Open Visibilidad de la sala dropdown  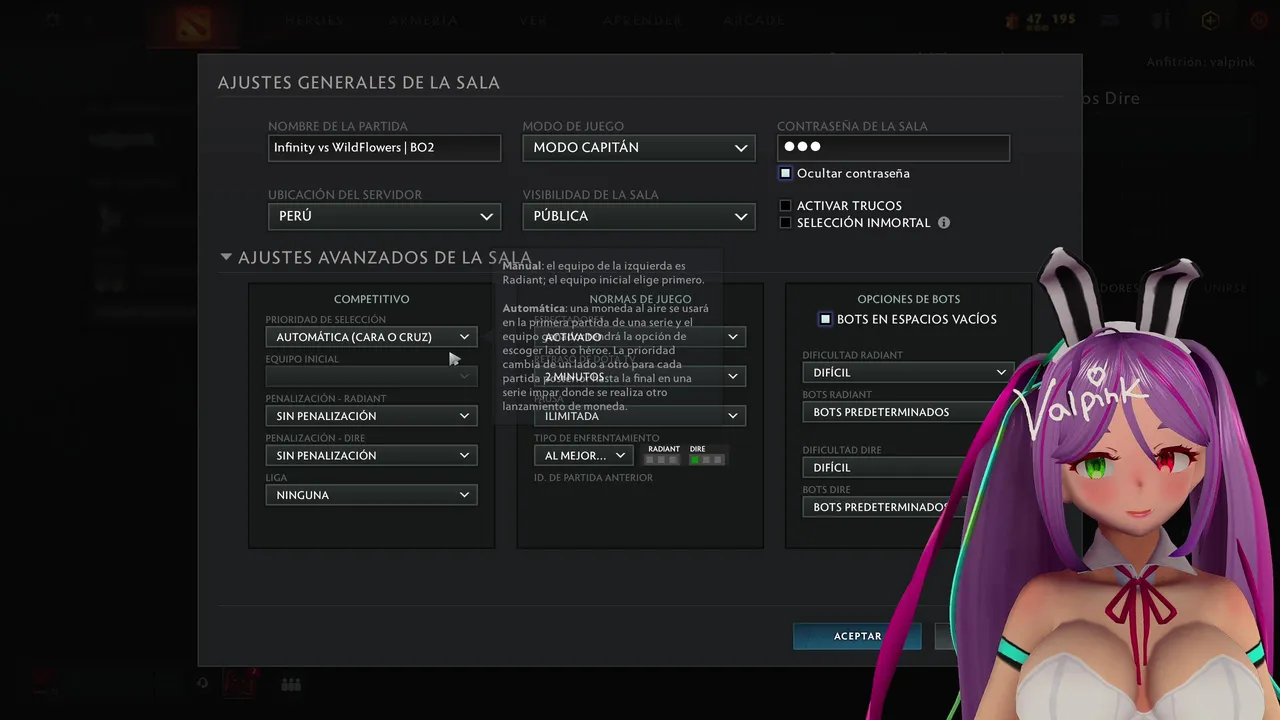(639, 216)
